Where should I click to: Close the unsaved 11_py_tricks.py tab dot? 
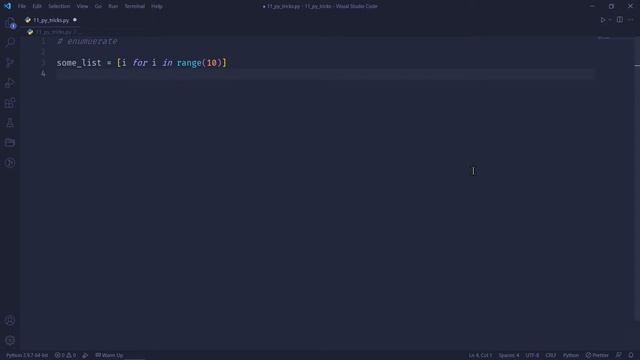click(x=75, y=20)
